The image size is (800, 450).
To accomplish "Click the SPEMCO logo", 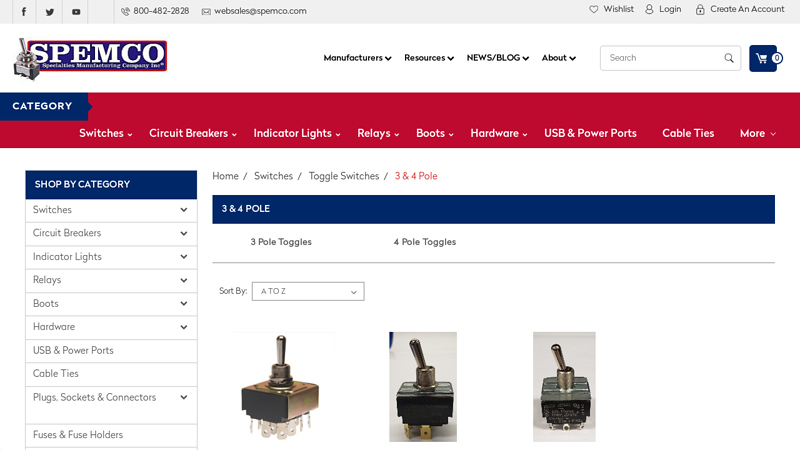I will 90,58.
